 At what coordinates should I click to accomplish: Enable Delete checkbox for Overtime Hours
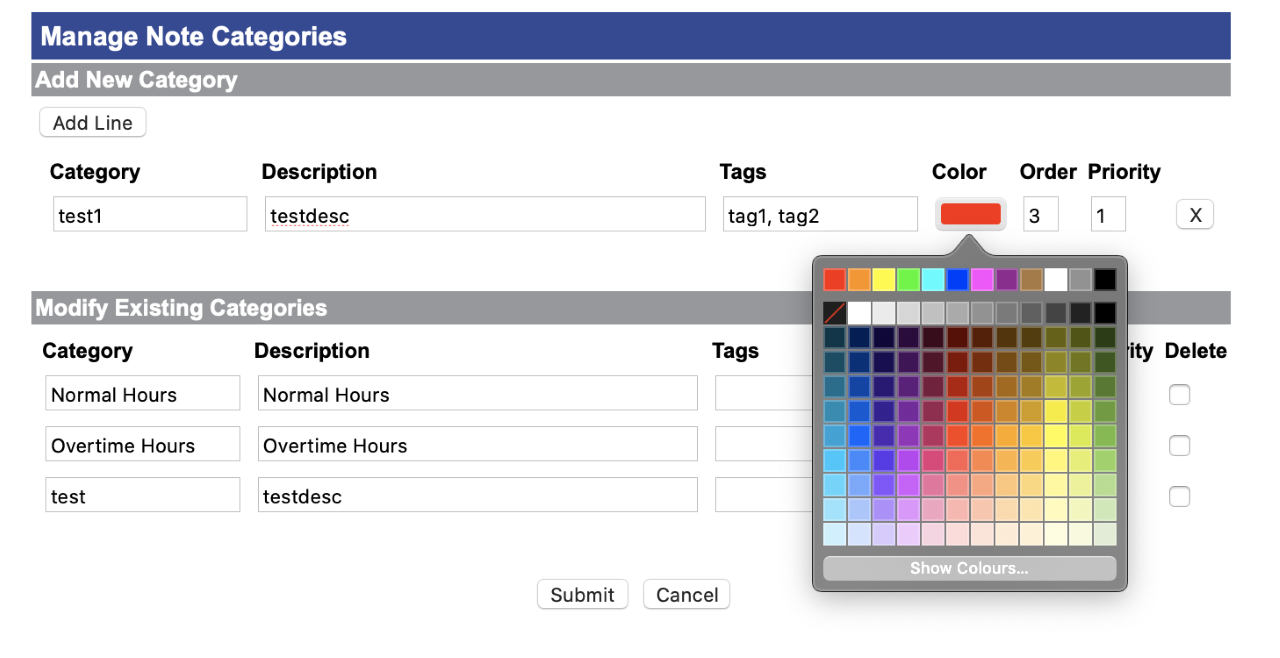pyautogui.click(x=1179, y=445)
